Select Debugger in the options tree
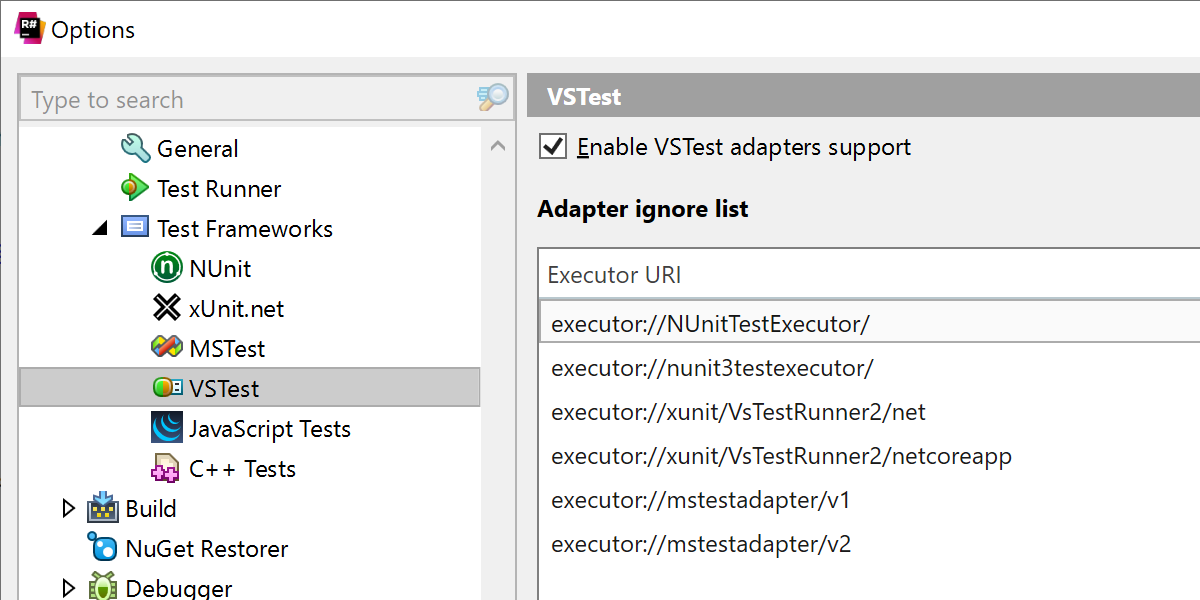 (179, 589)
